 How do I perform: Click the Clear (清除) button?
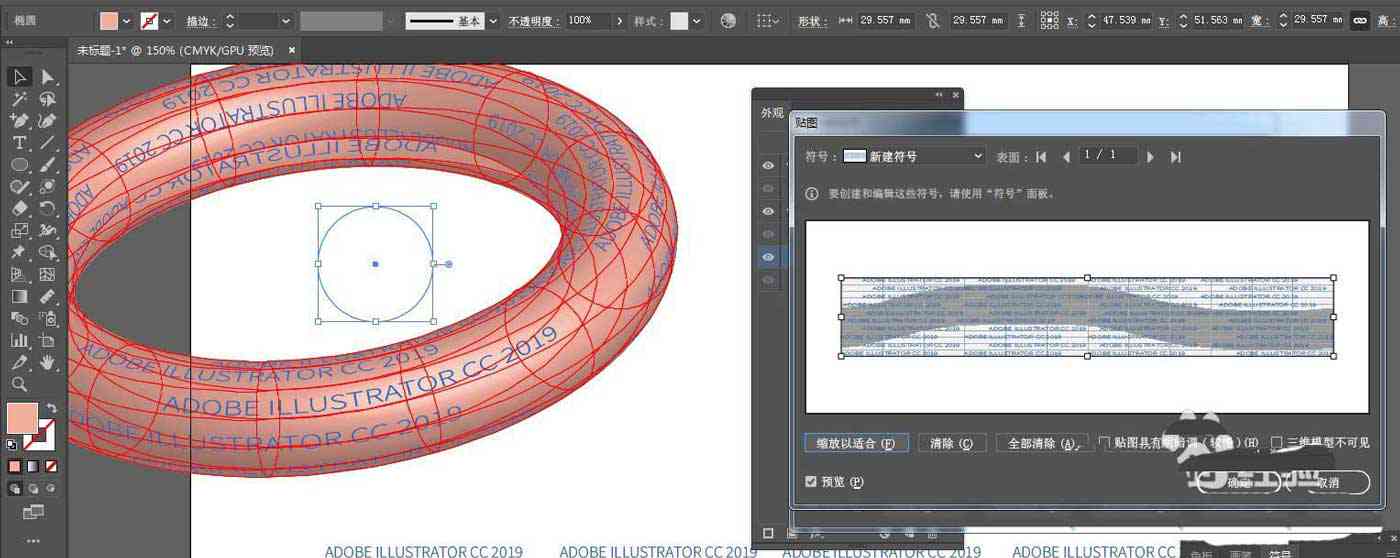click(x=952, y=443)
